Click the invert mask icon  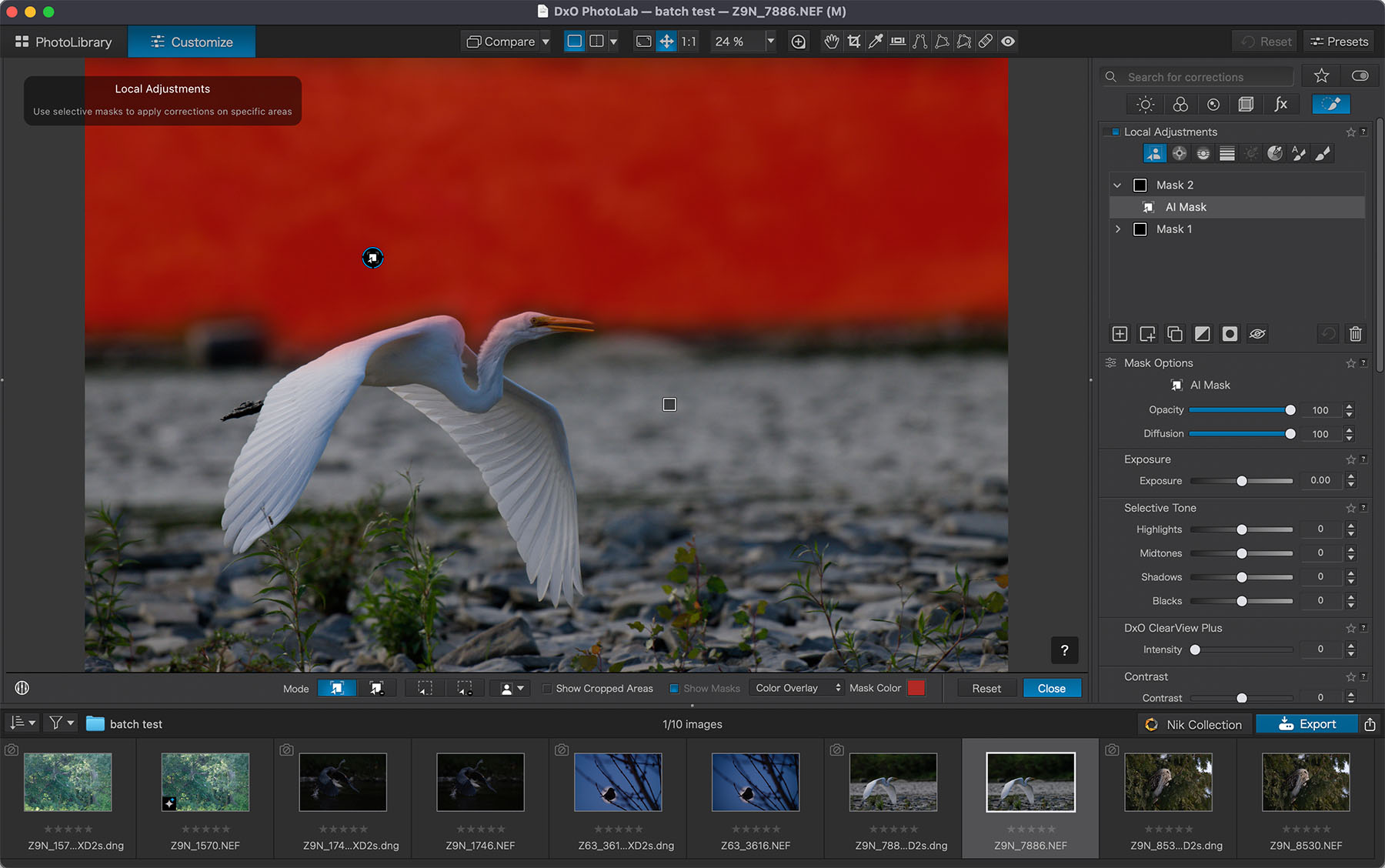point(1202,334)
